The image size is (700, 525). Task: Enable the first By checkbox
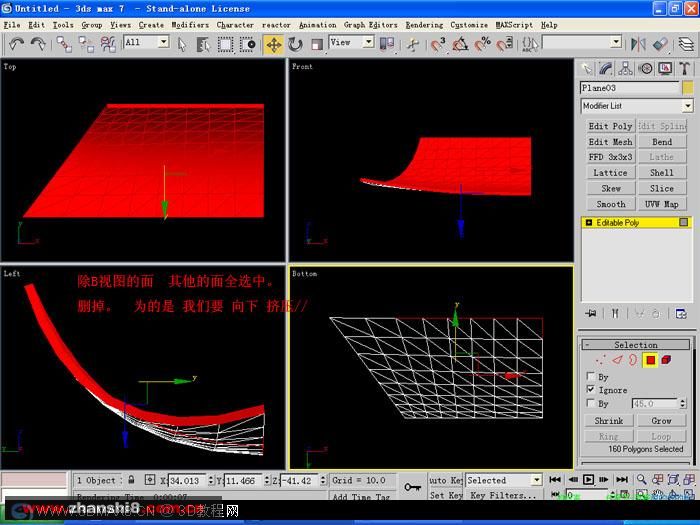point(591,376)
